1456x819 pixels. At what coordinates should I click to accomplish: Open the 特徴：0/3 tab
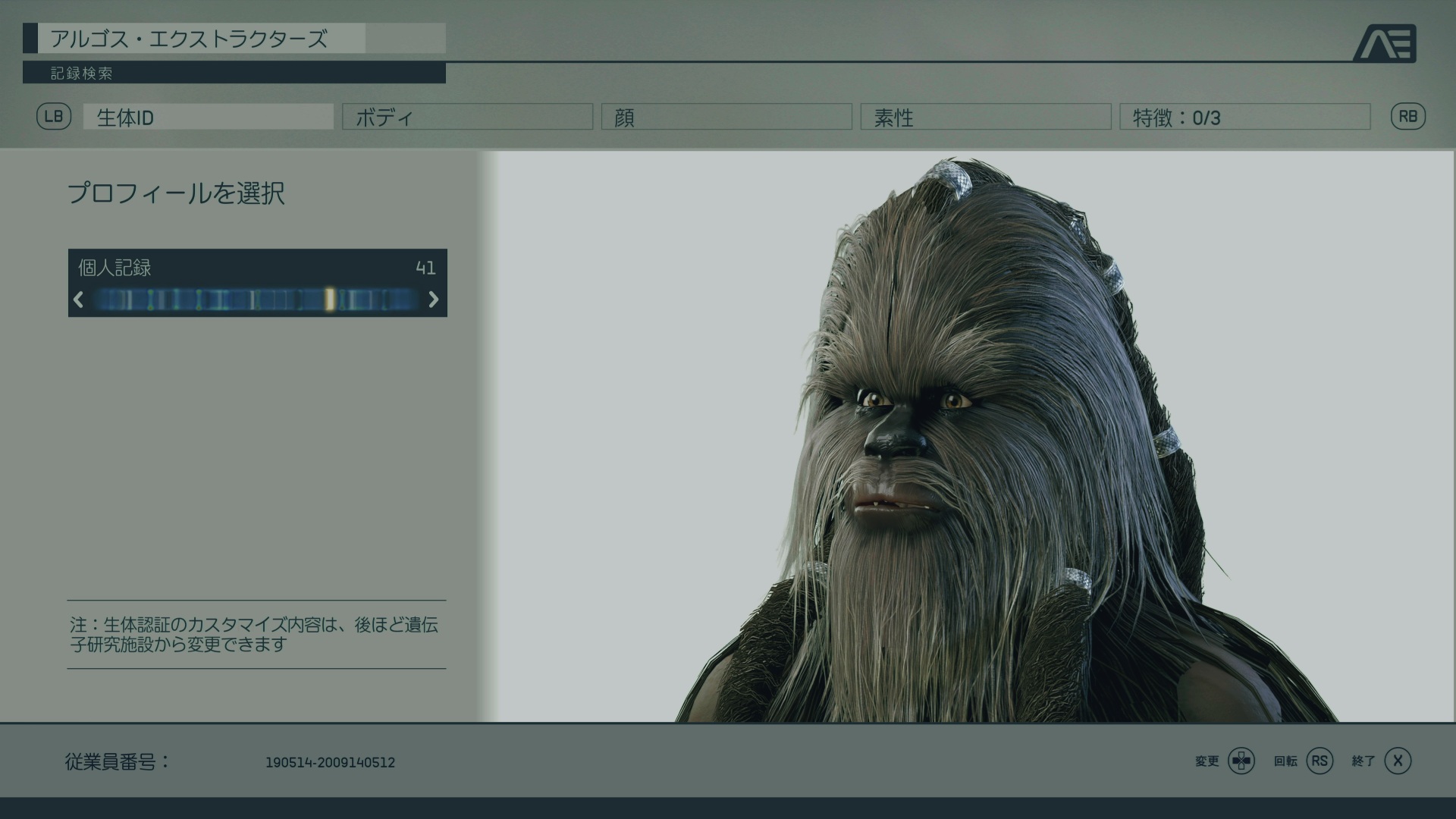[x=1245, y=117]
